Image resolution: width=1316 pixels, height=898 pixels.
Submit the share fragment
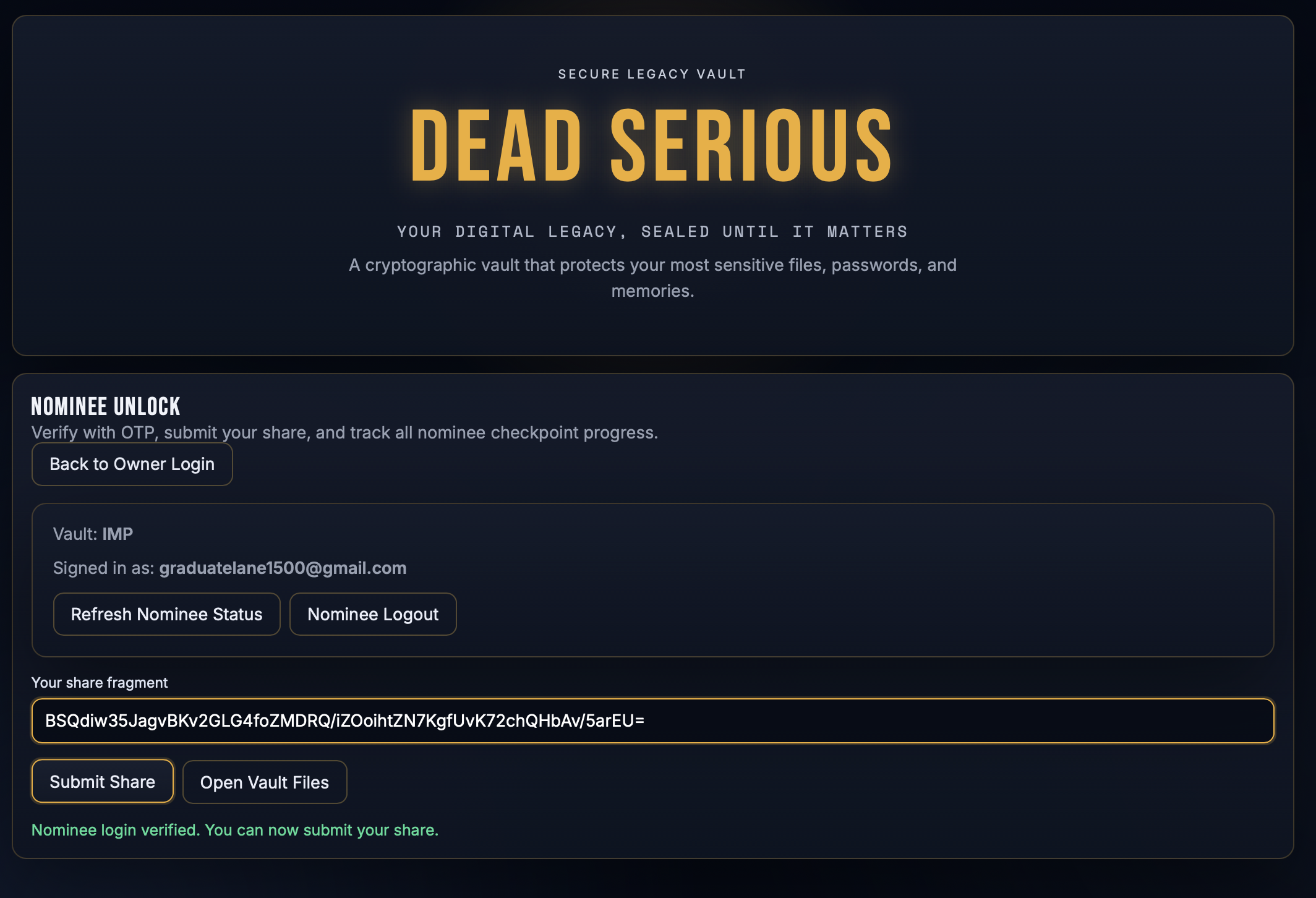click(103, 782)
